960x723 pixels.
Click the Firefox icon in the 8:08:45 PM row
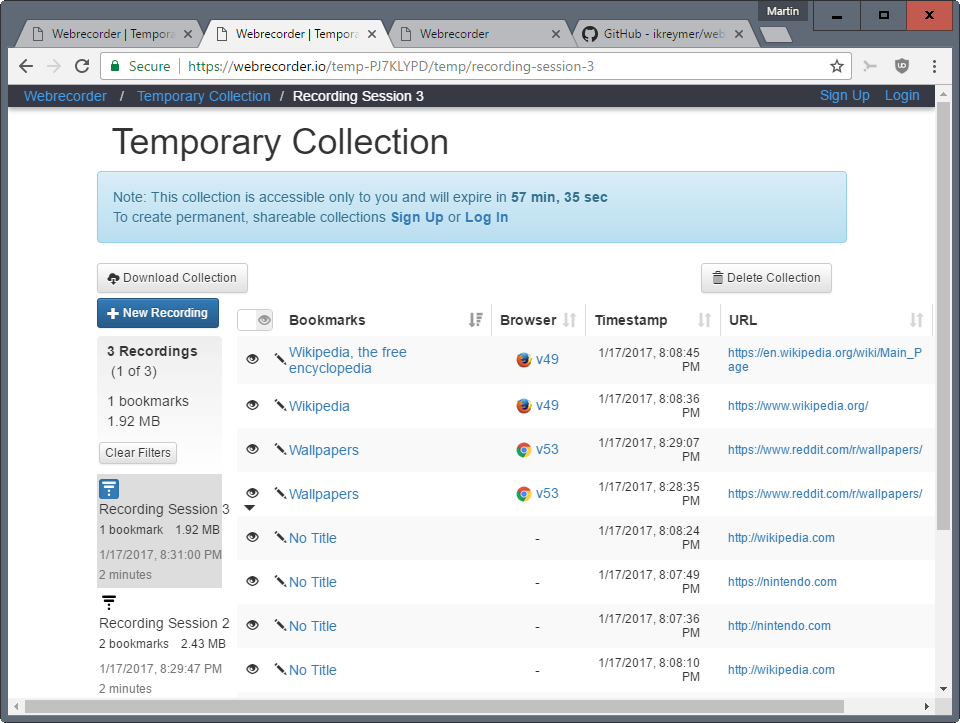tap(523, 359)
